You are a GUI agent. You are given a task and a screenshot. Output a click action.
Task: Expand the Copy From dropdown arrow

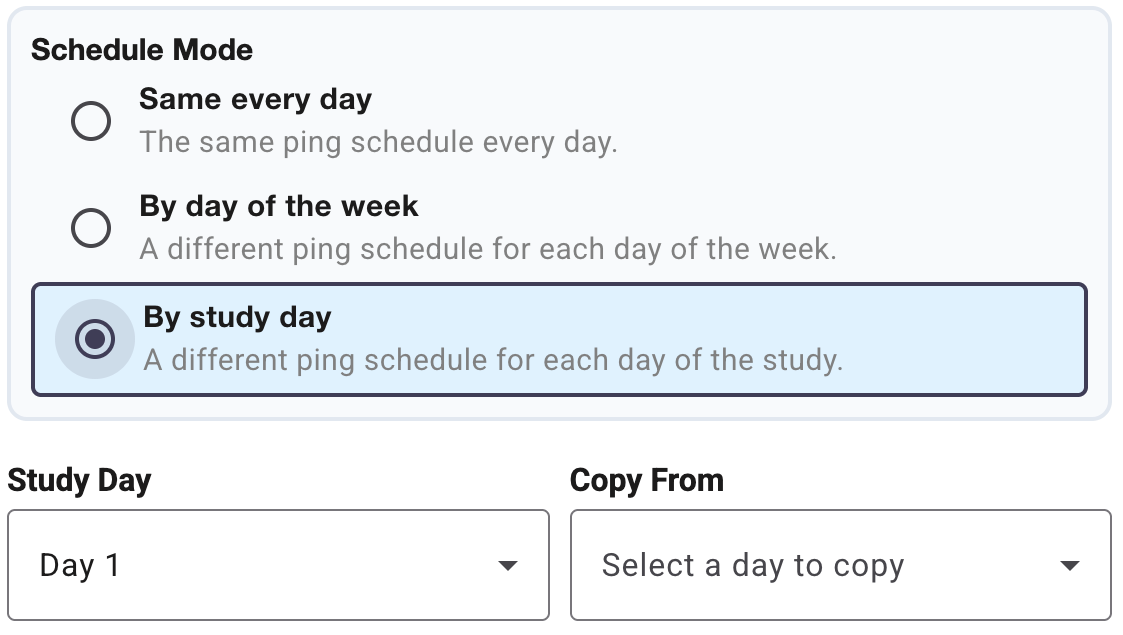(1069, 566)
